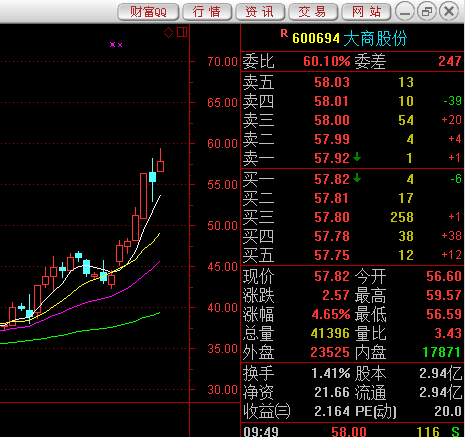Open the 网站 button

coord(366,12)
